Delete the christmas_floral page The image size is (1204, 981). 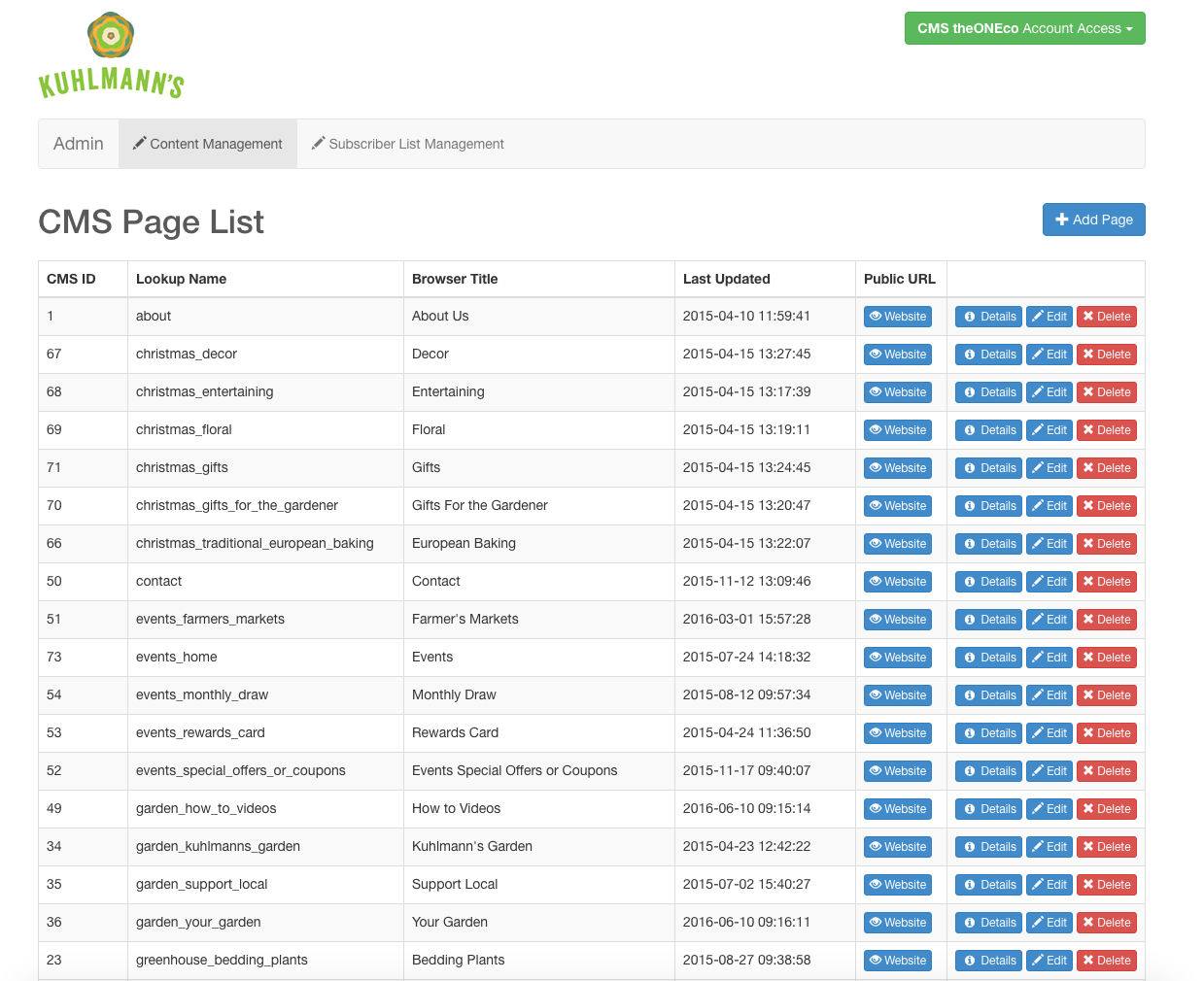tap(1106, 430)
